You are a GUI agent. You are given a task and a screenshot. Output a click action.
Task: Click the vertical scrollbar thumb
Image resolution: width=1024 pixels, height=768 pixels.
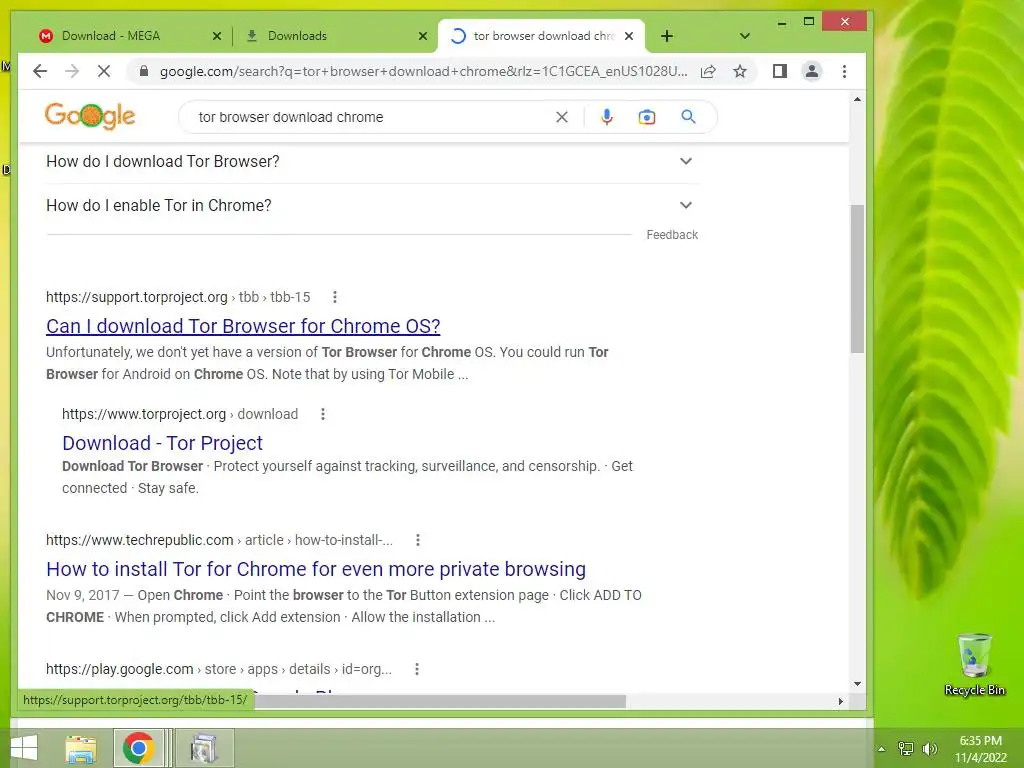(857, 279)
